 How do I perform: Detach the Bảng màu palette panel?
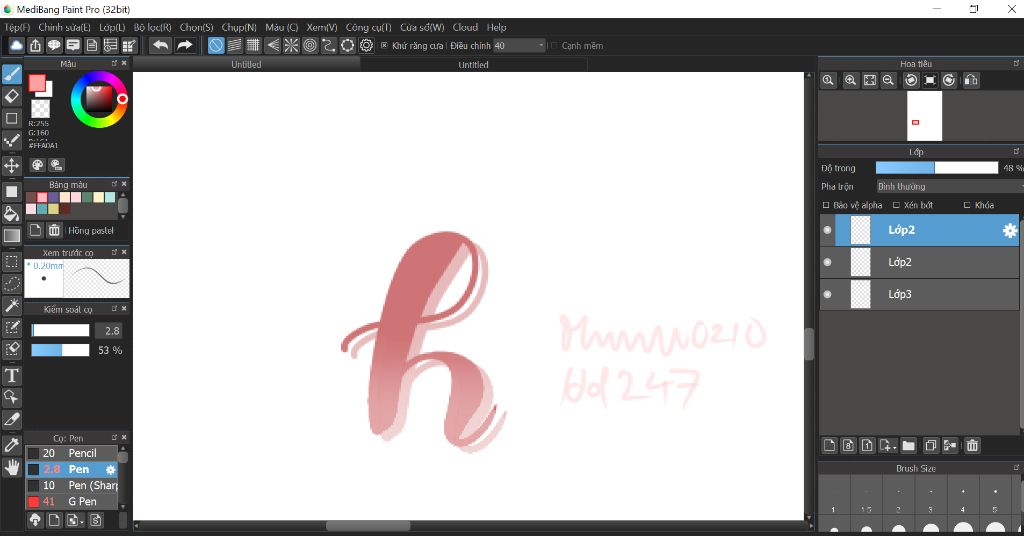[x=114, y=184]
